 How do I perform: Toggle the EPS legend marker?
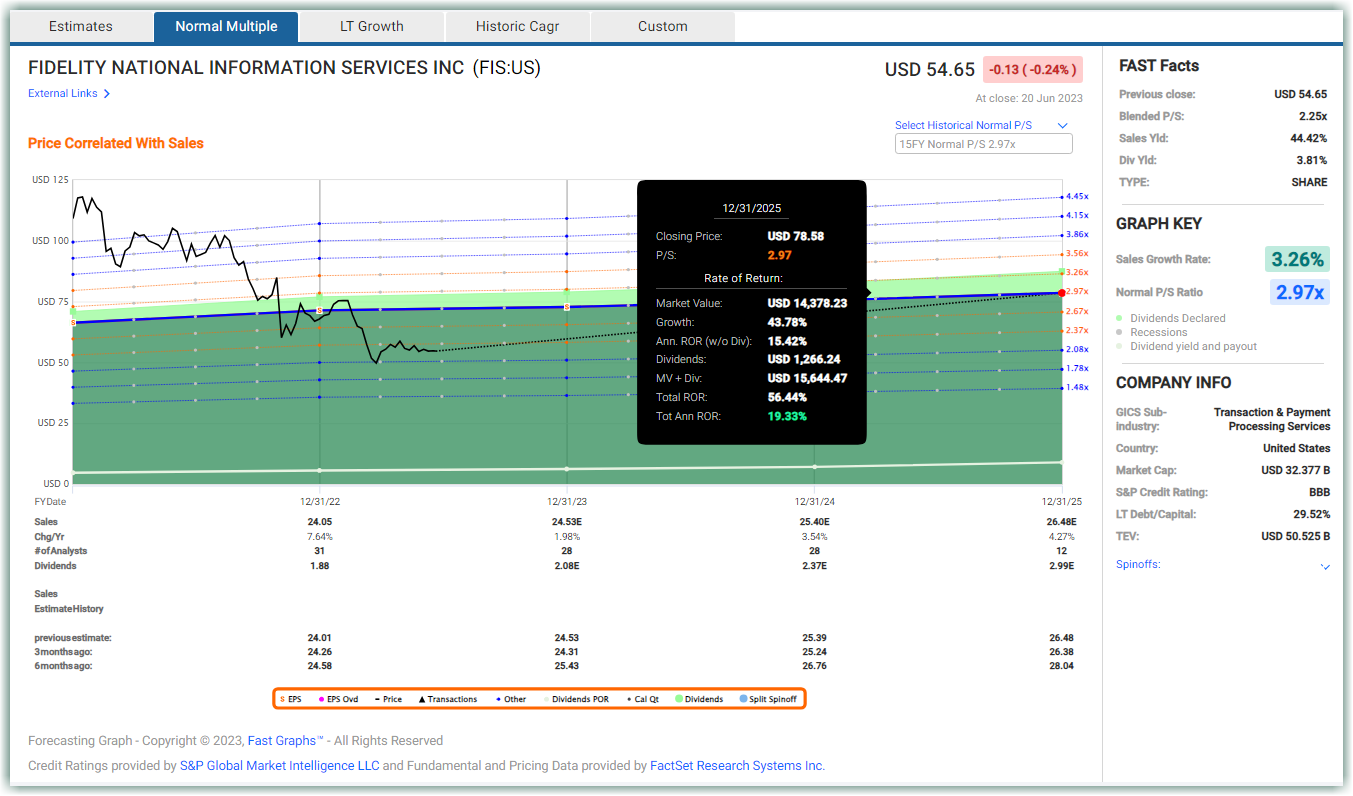point(290,699)
